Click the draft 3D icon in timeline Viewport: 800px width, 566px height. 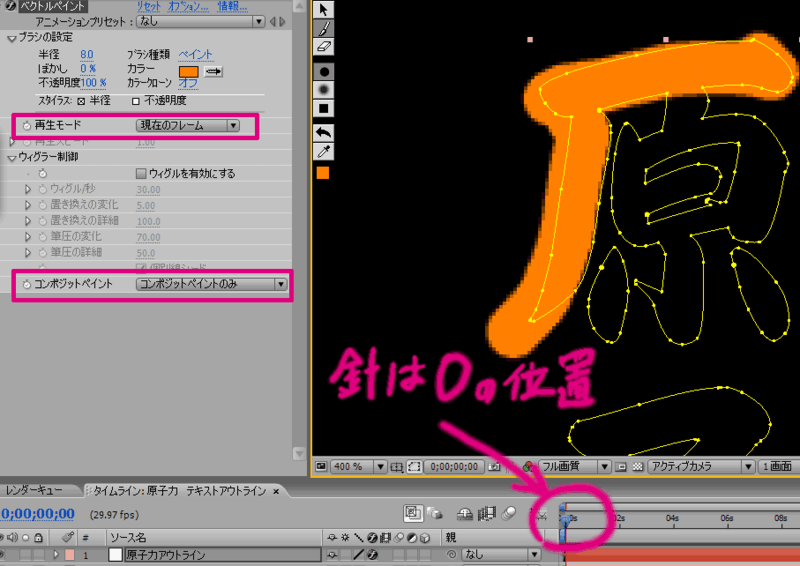tap(435, 513)
